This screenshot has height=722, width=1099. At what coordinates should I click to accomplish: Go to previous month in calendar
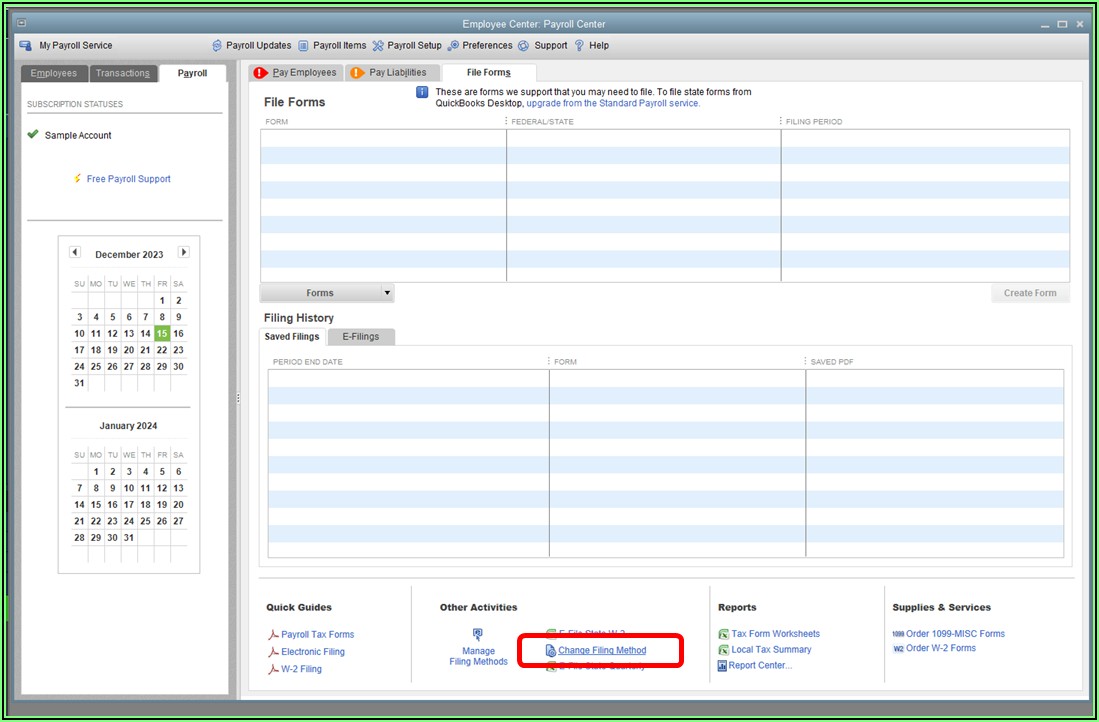pos(75,253)
